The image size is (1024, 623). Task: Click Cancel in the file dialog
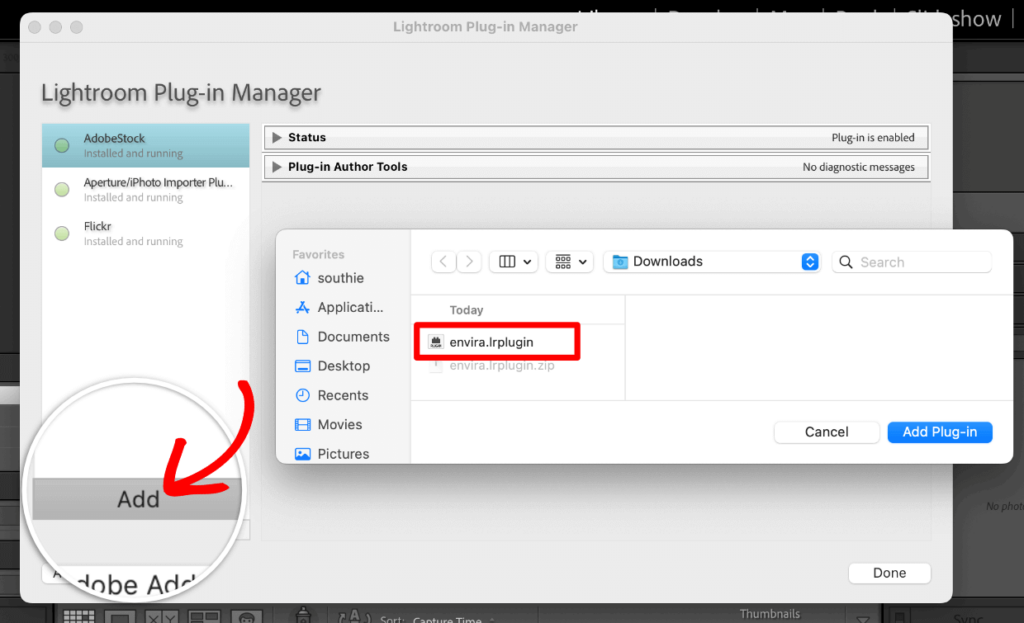coord(826,432)
